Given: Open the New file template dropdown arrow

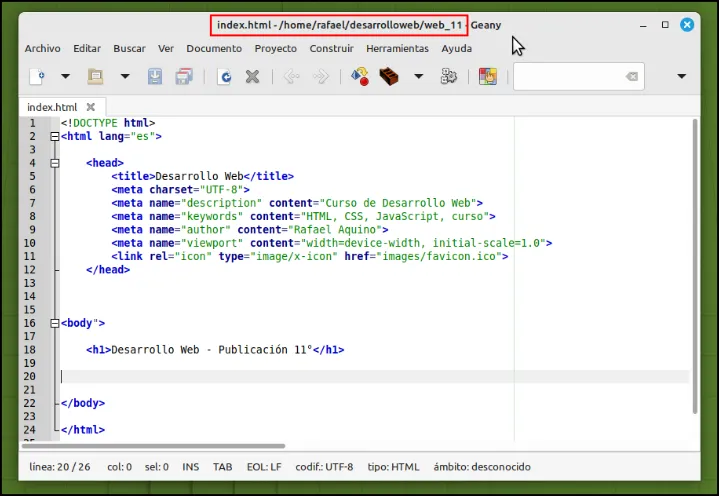Looking at the screenshot, I should (66, 76).
